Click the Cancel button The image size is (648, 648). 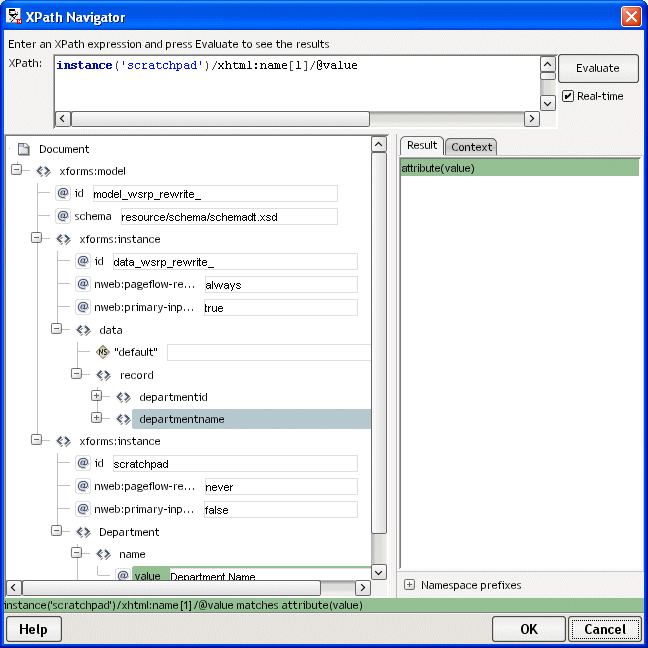tap(605, 629)
